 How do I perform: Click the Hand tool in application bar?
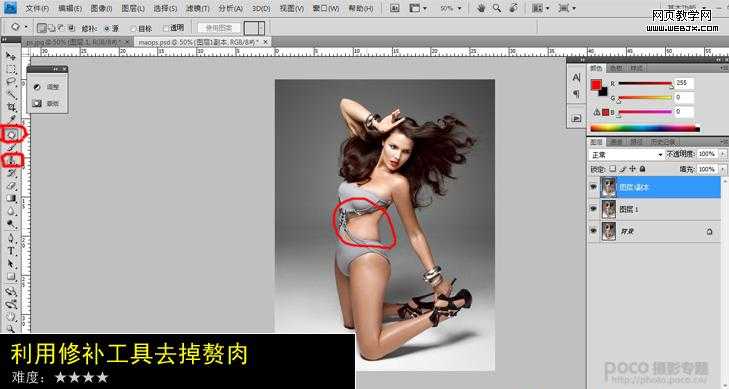pyautogui.click(x=482, y=8)
